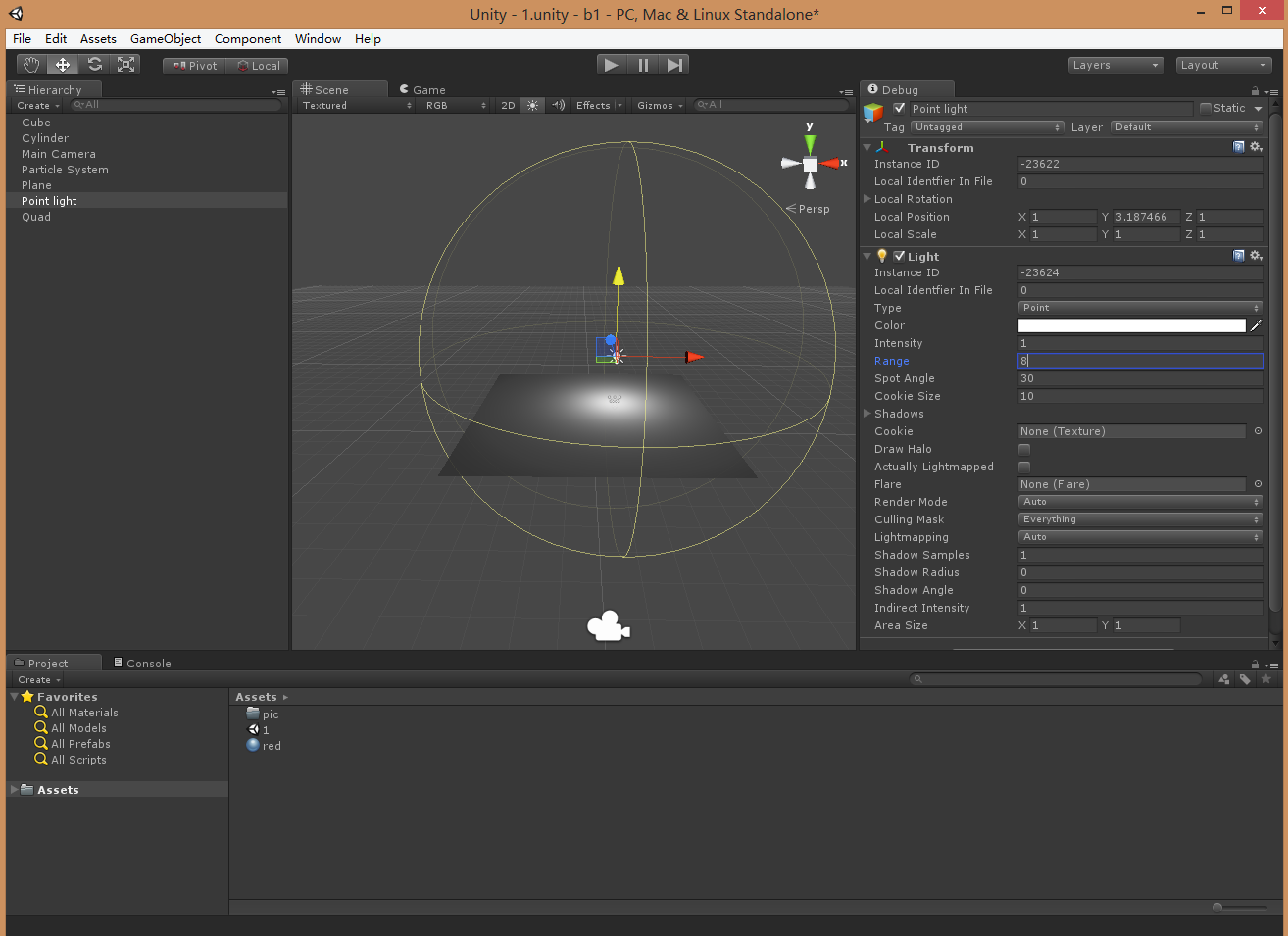Click the Intensity value field
Viewport: 1288px width, 936px height.
pos(1140,343)
